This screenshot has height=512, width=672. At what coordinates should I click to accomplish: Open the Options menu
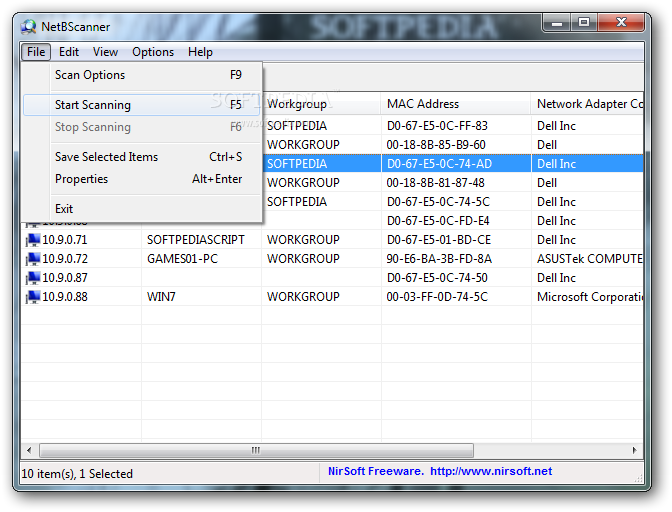tap(153, 52)
